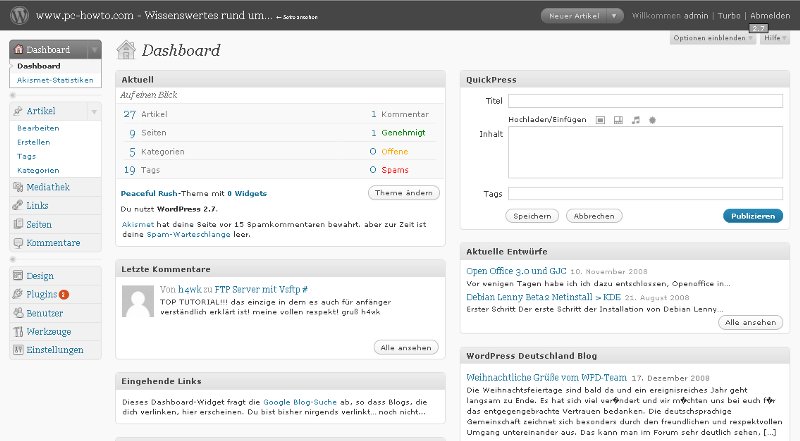Screen dimensions: 800x441
Task: Open draft Debian Lenny Beta2 Netinstall
Action: [543, 297]
